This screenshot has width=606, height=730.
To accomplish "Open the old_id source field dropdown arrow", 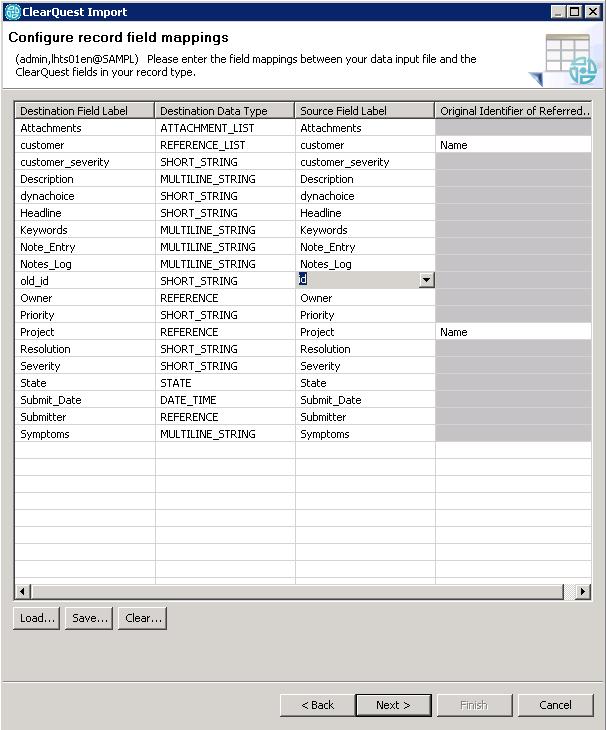I will pos(426,280).
